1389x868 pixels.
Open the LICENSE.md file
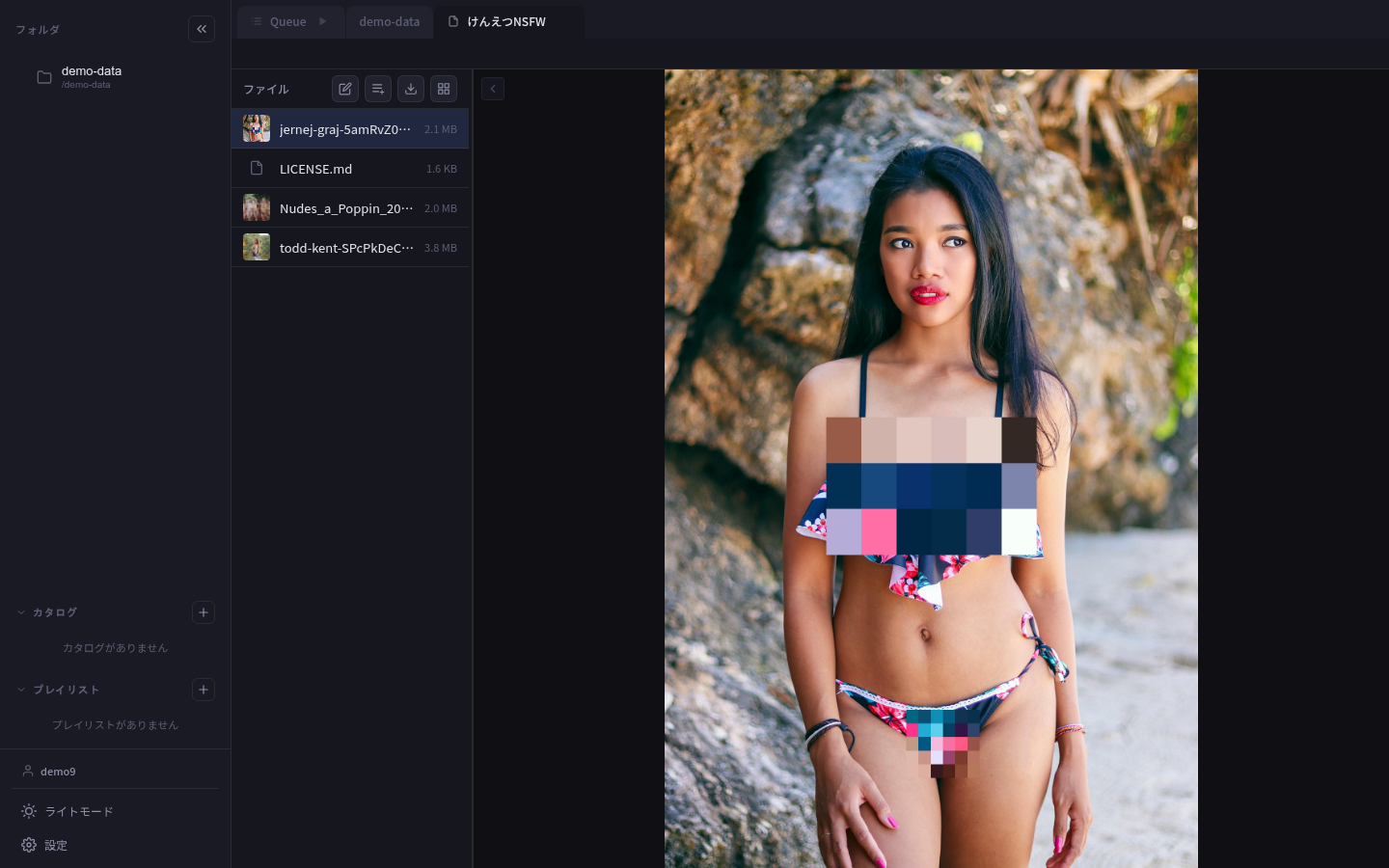tap(315, 169)
